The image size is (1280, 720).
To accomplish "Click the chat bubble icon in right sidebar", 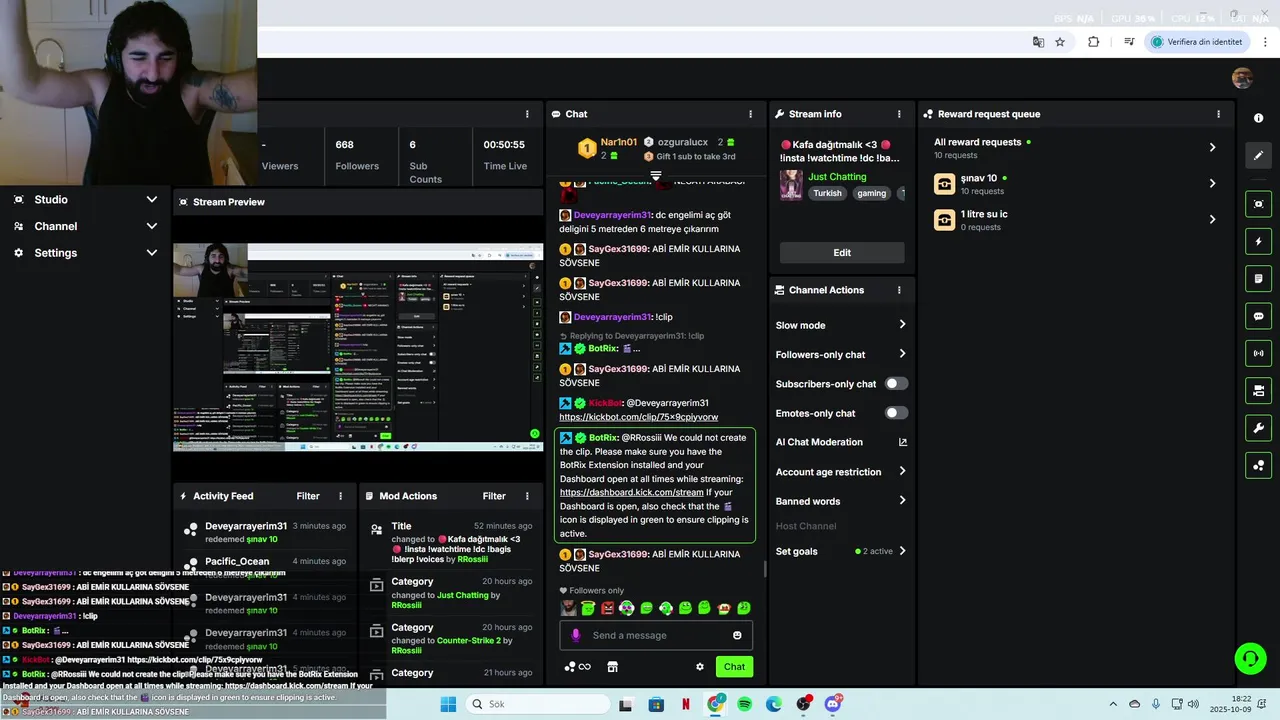I will click(1258, 316).
